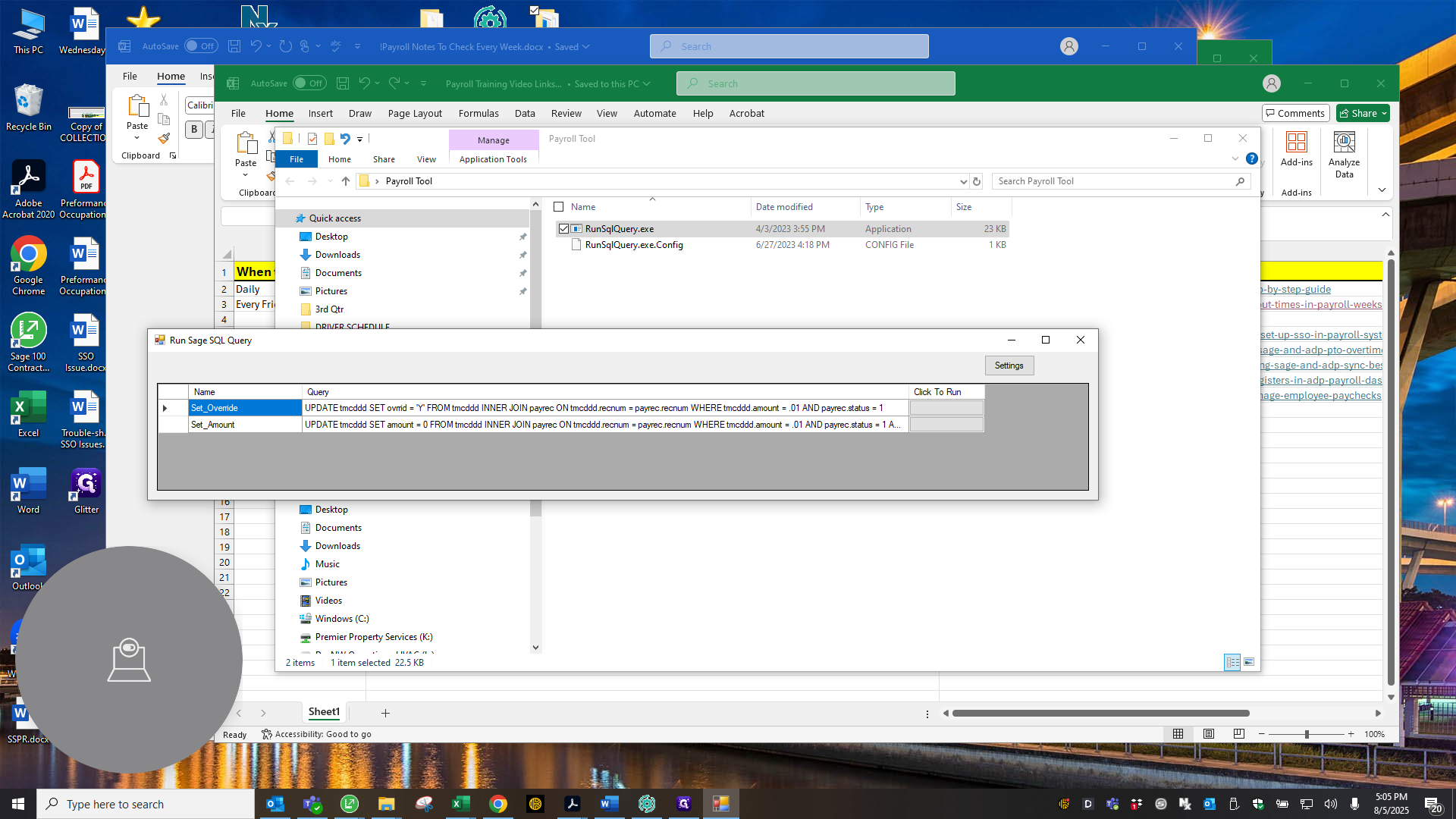Select the RunSqlQuery.exe.Config file
Viewport: 1456px width, 819px height.
pyautogui.click(x=634, y=245)
